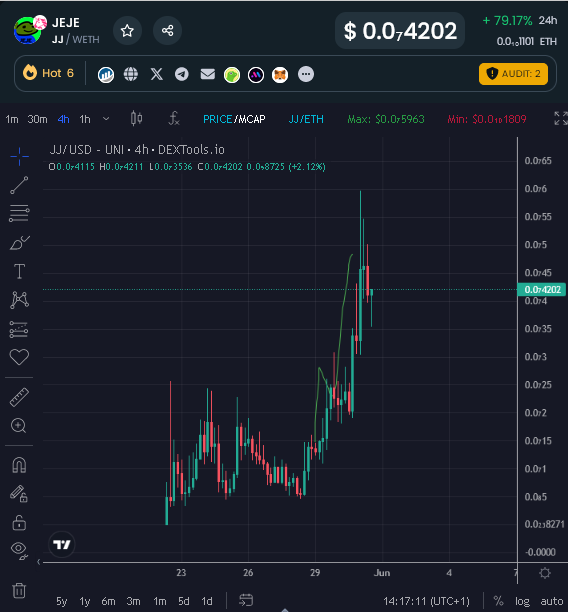Set chart range to 1d
The height and width of the screenshot is (612, 568).
(x=207, y=601)
